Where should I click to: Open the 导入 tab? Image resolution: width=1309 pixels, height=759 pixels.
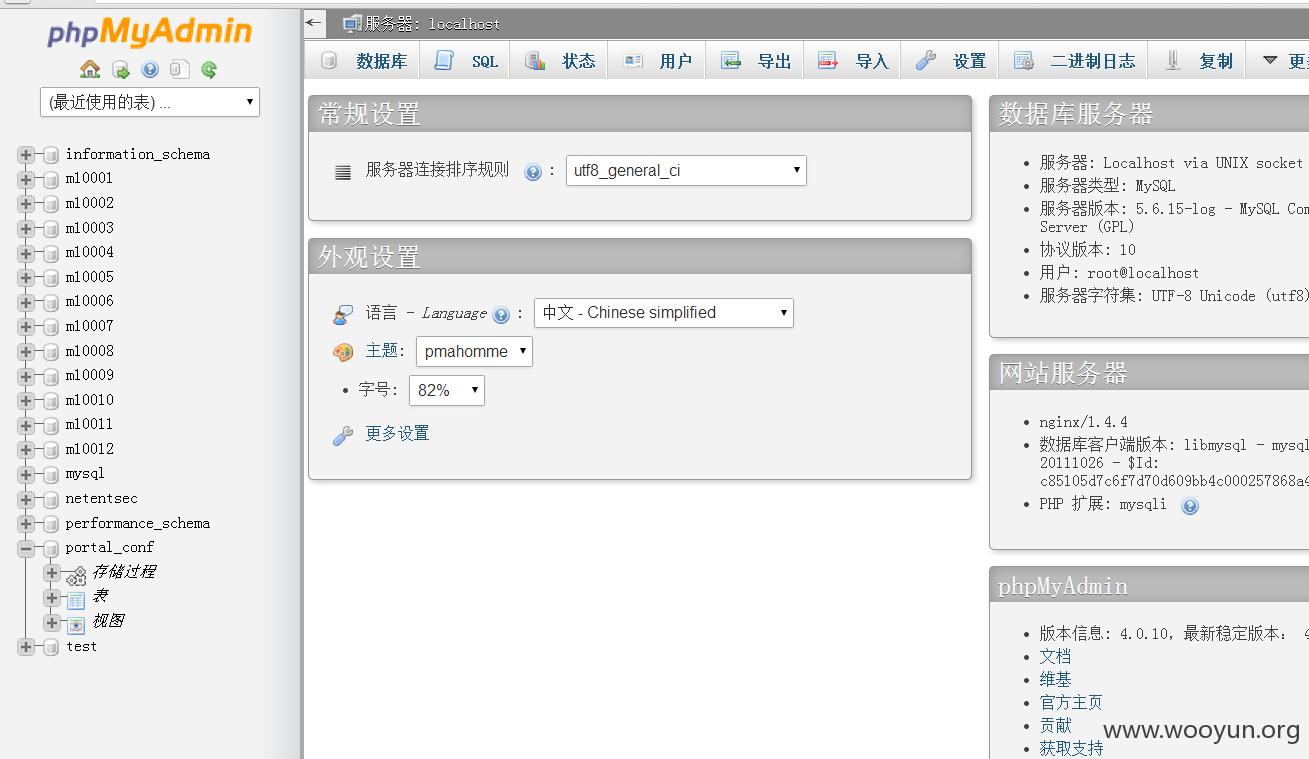point(853,61)
